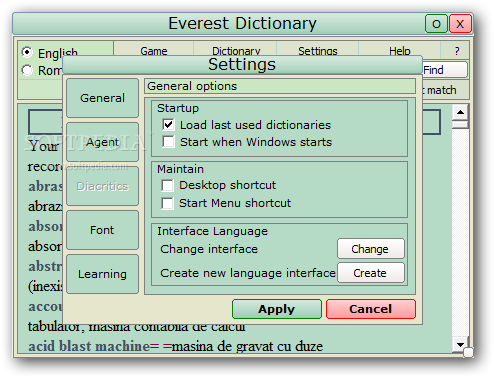The height and width of the screenshot is (378, 494).
Task: Cancel the Settings dialog
Action: pos(371,309)
